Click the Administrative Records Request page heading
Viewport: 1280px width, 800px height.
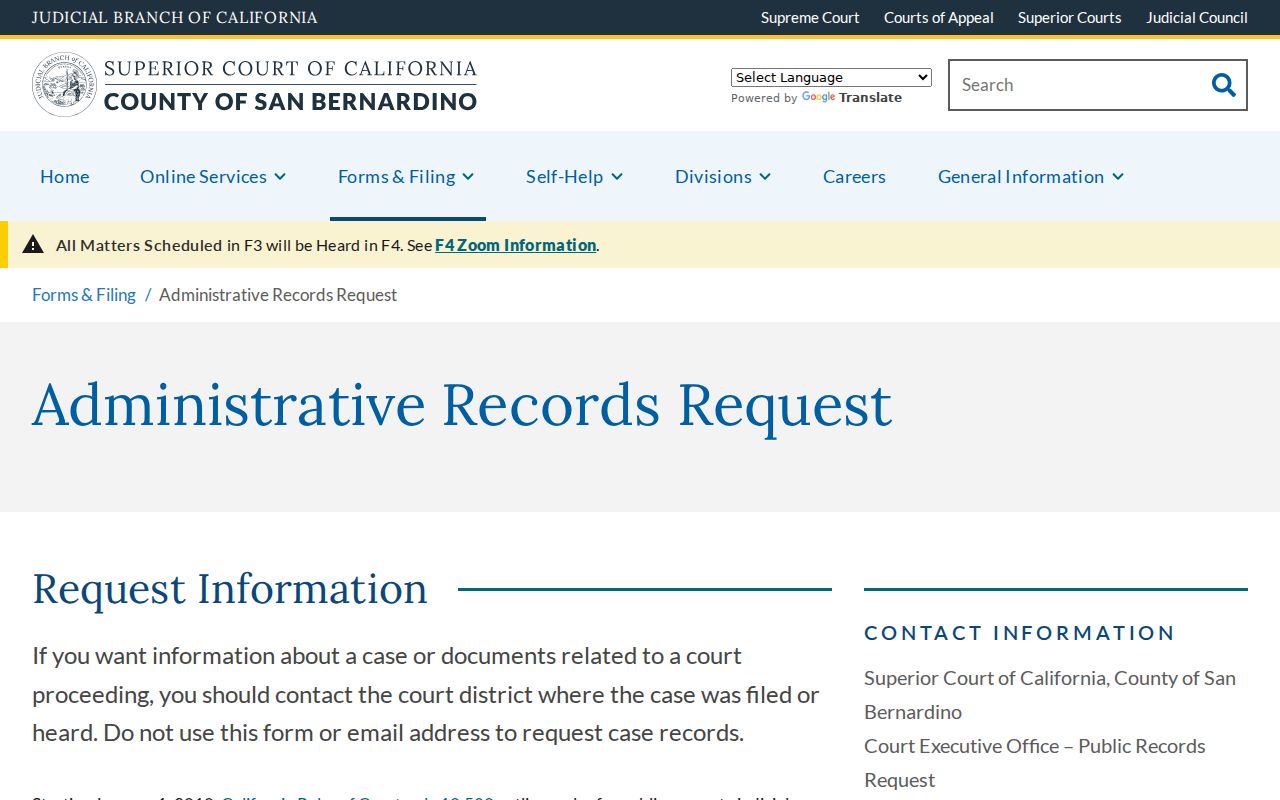(x=462, y=405)
